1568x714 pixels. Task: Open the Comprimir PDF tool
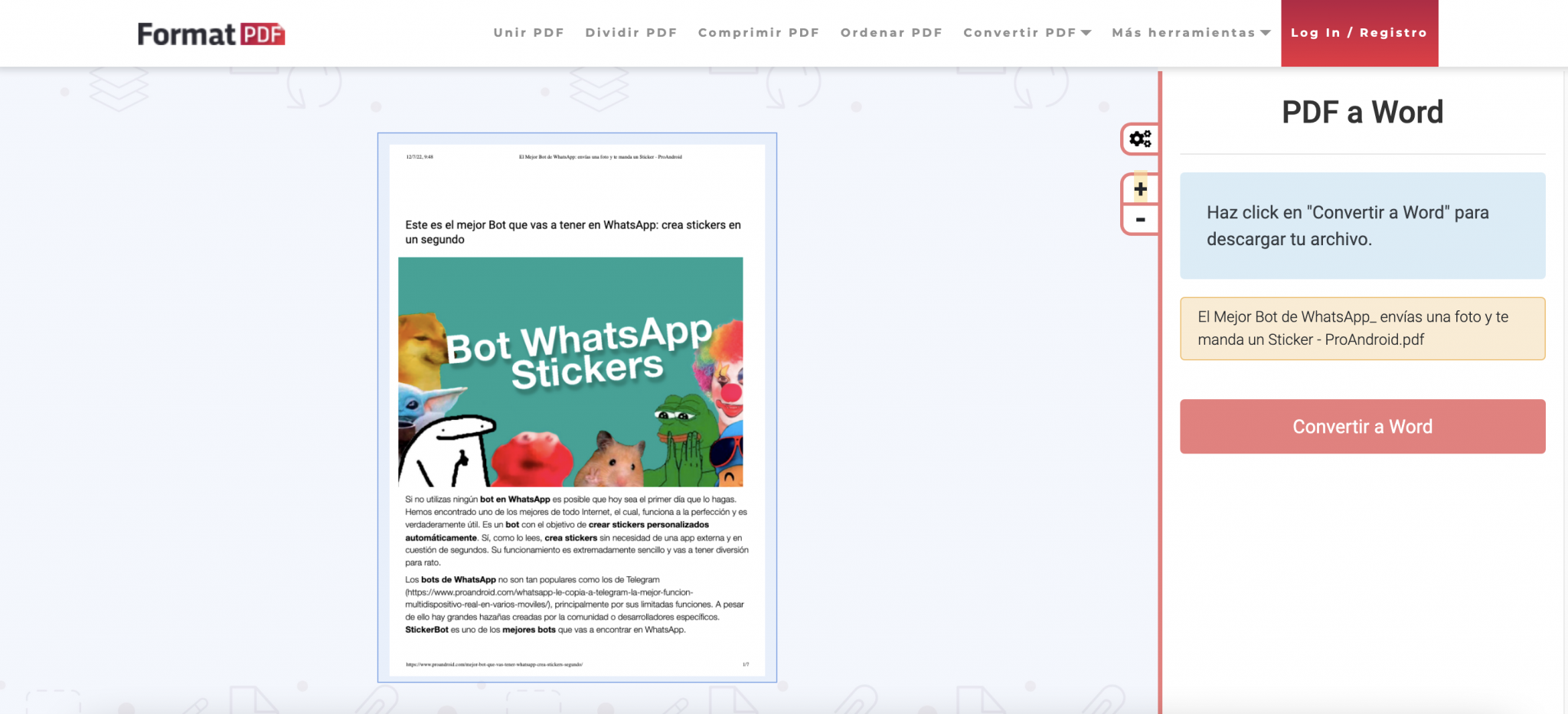[758, 32]
